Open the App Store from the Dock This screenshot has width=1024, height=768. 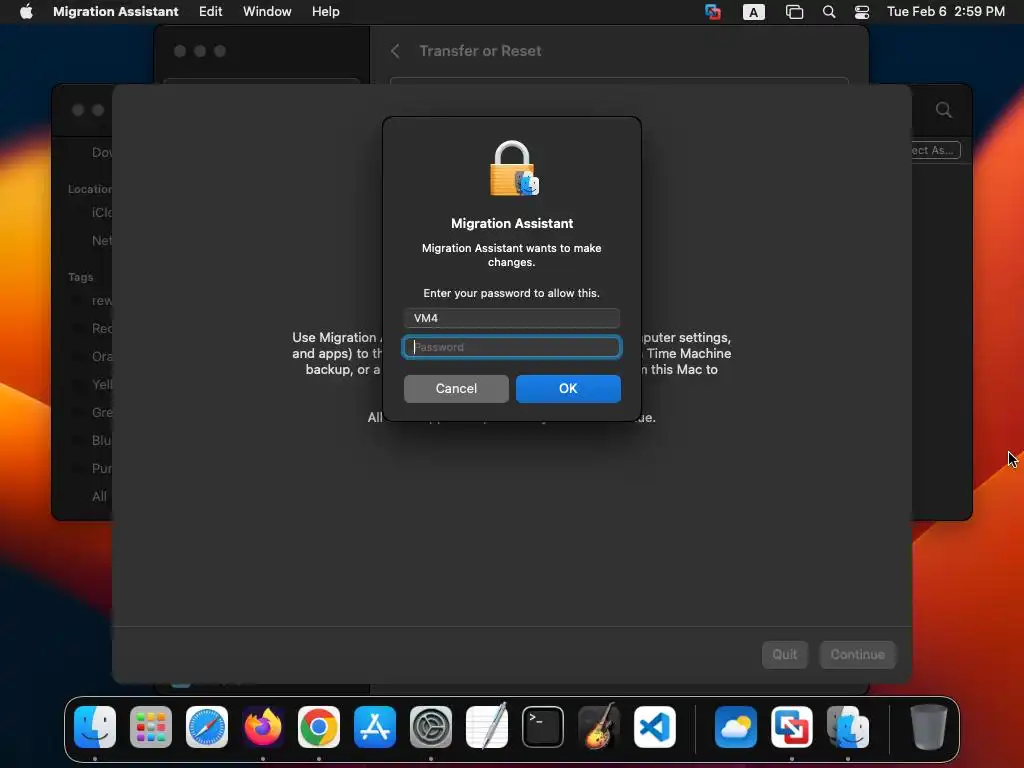[x=375, y=727]
